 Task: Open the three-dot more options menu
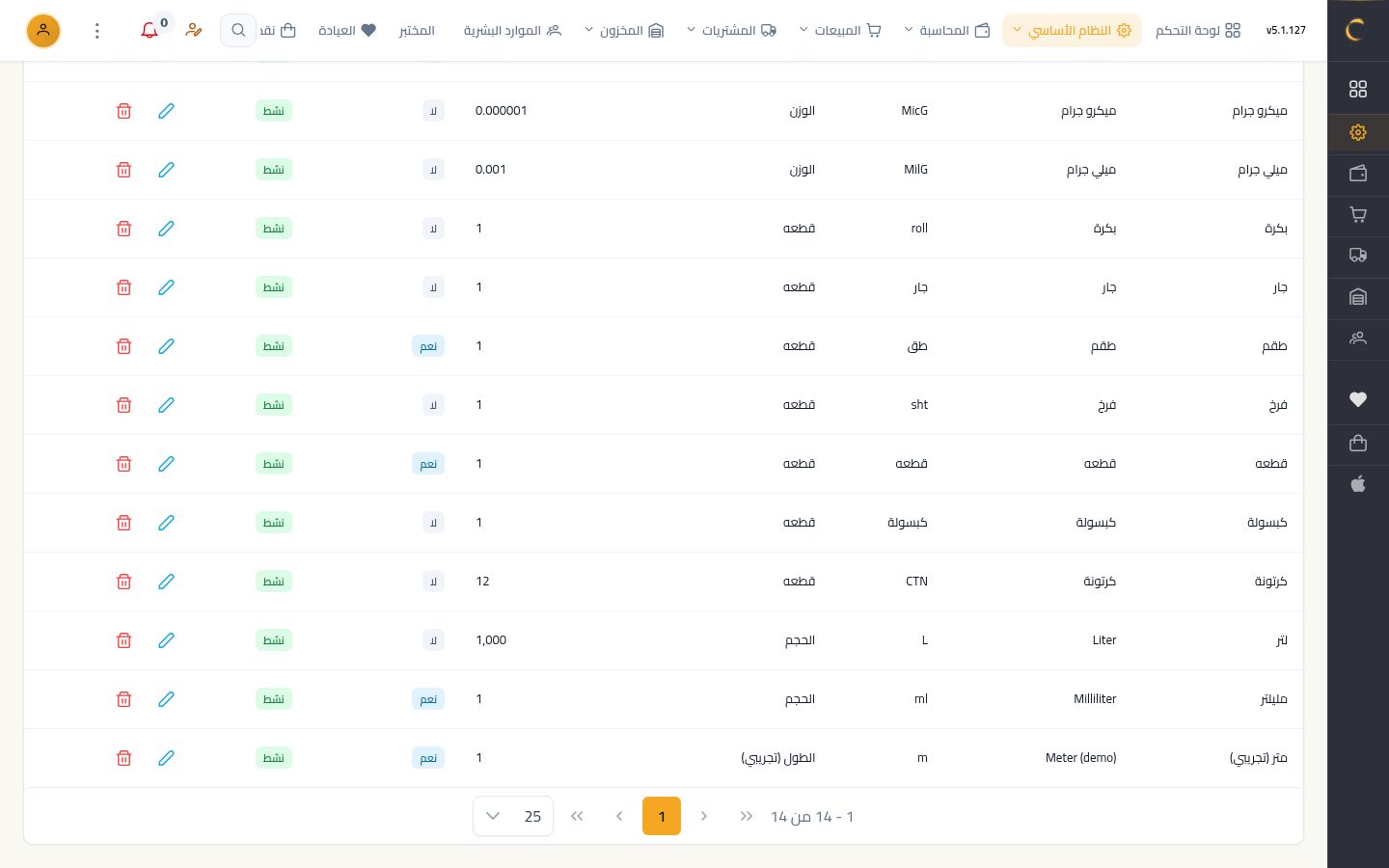coord(96,31)
